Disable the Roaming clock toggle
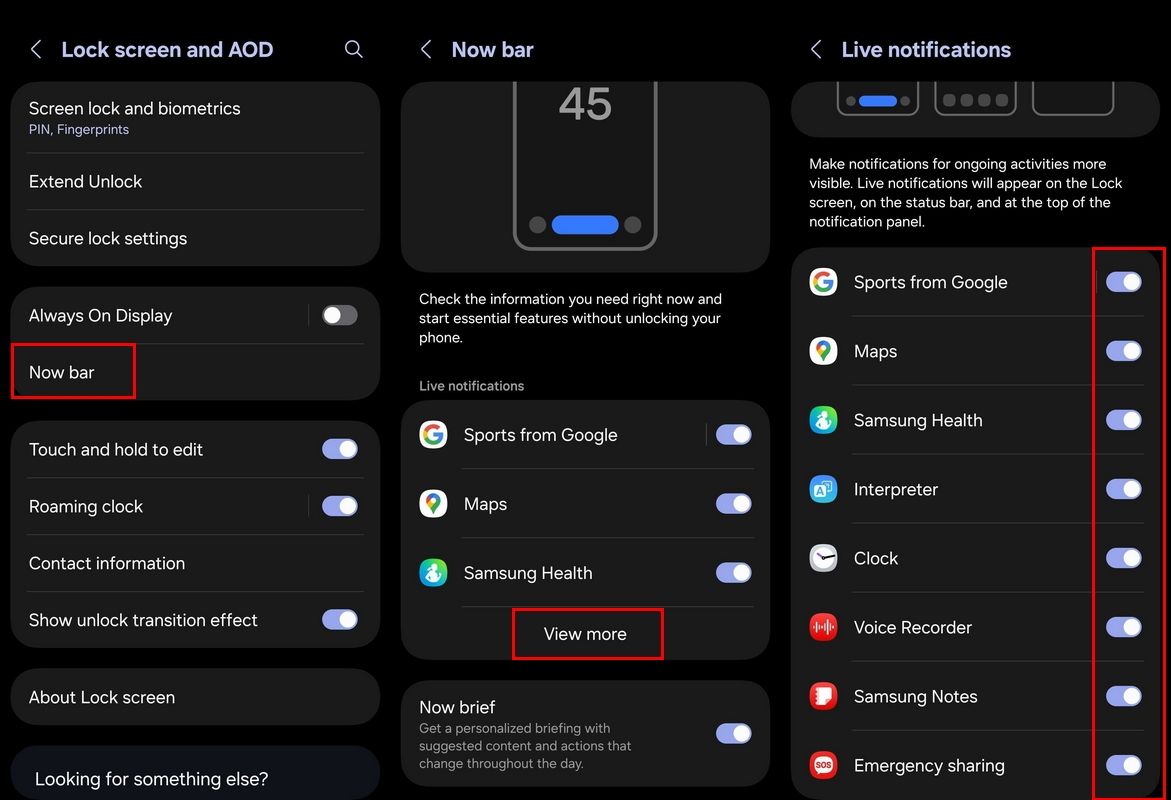 (x=339, y=506)
